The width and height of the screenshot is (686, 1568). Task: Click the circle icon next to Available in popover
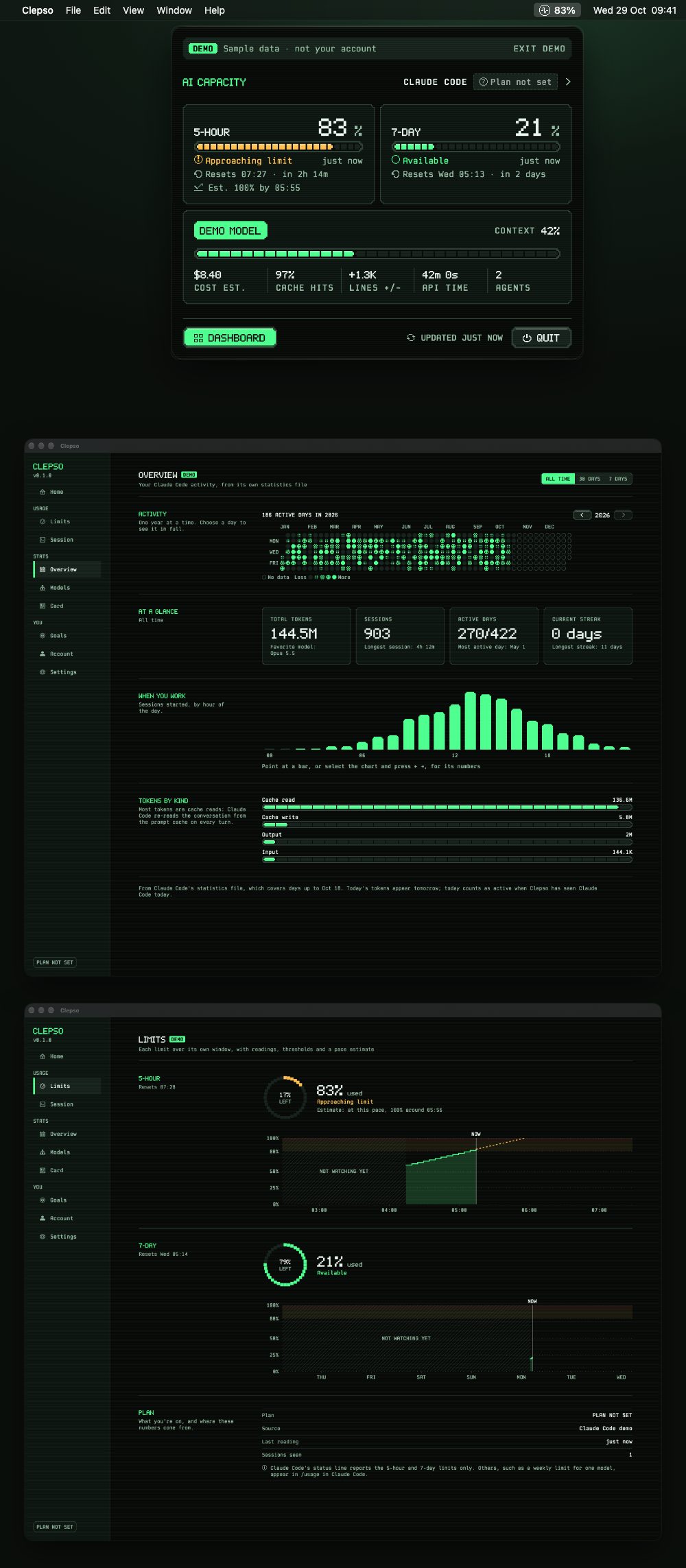coord(396,160)
